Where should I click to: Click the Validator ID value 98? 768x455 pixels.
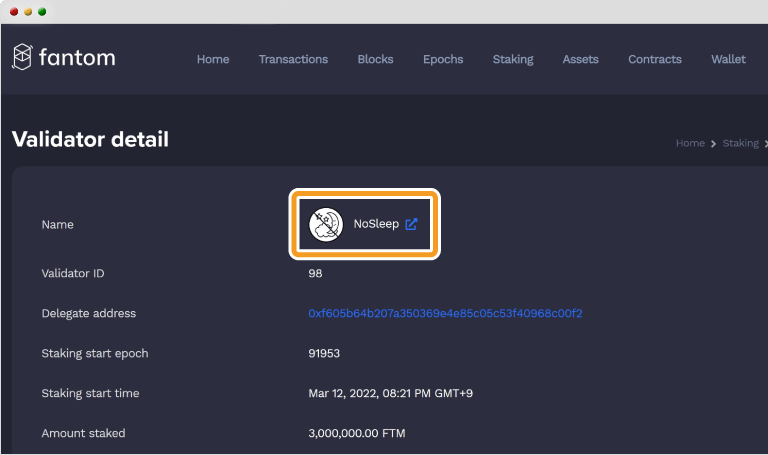point(315,273)
